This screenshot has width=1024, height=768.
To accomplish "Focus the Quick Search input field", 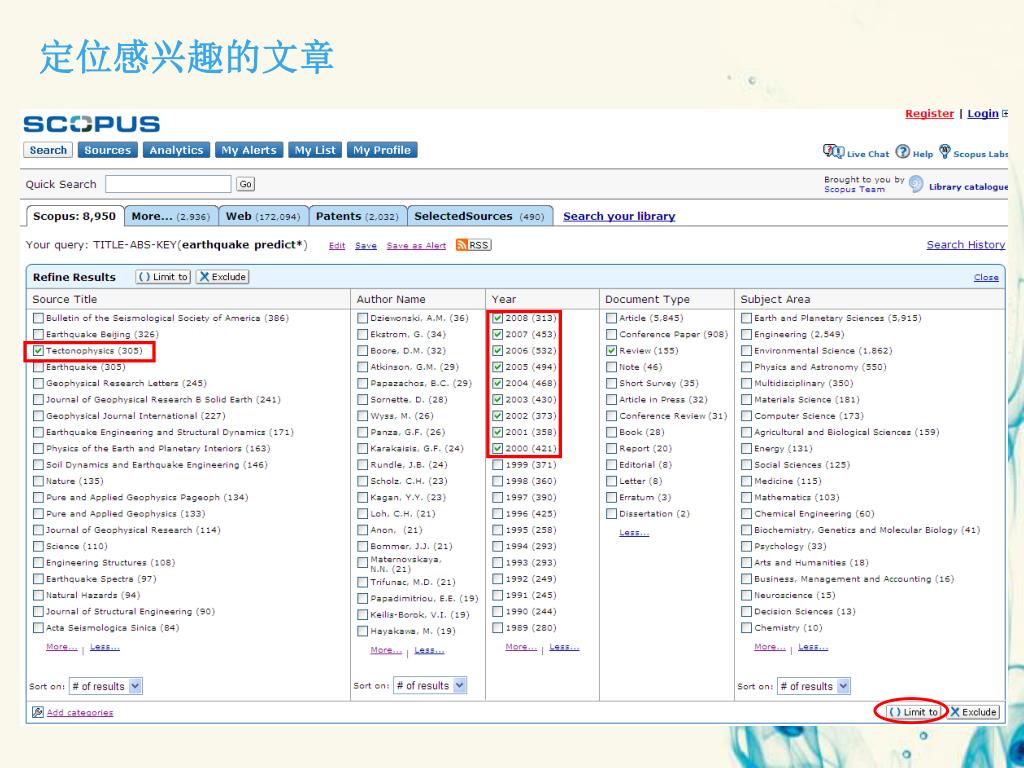I will click(168, 184).
